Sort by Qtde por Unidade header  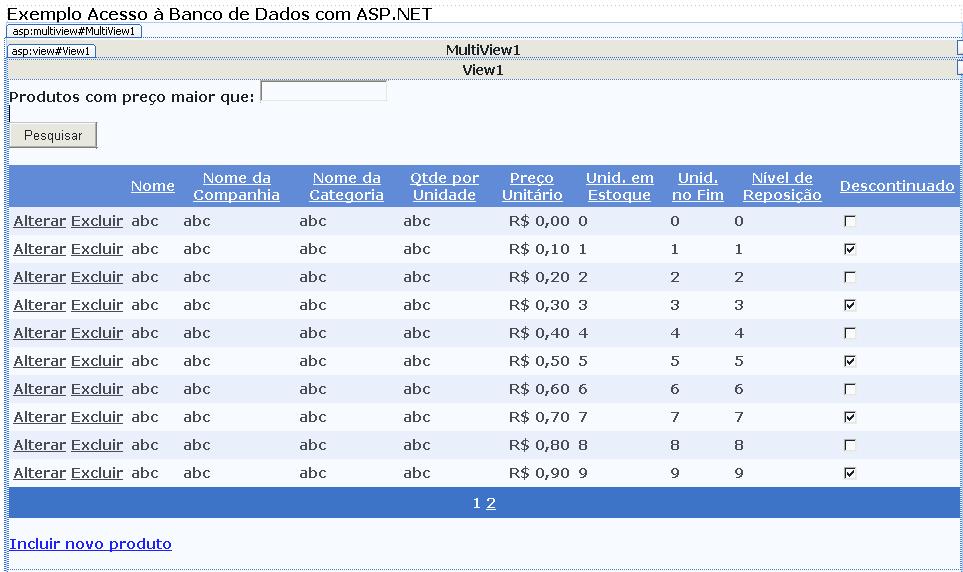pos(444,187)
